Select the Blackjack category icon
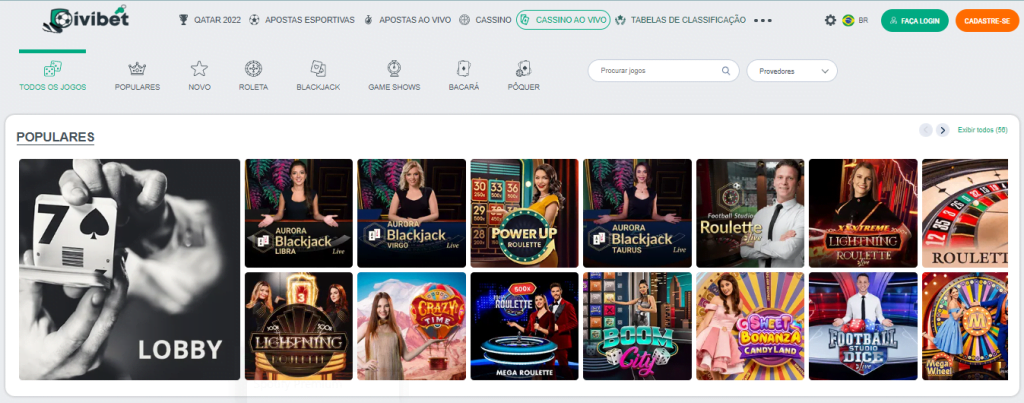The height and width of the screenshot is (403, 1024). click(318, 69)
